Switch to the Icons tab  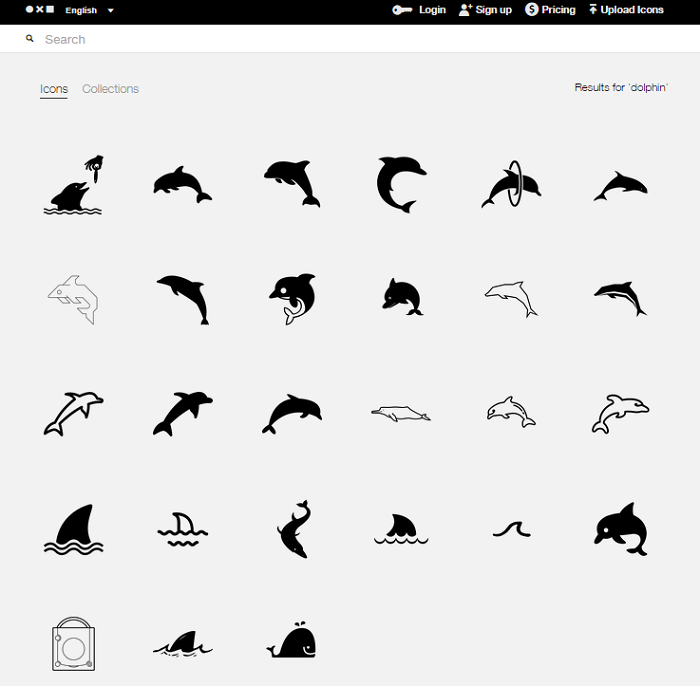(x=54, y=89)
